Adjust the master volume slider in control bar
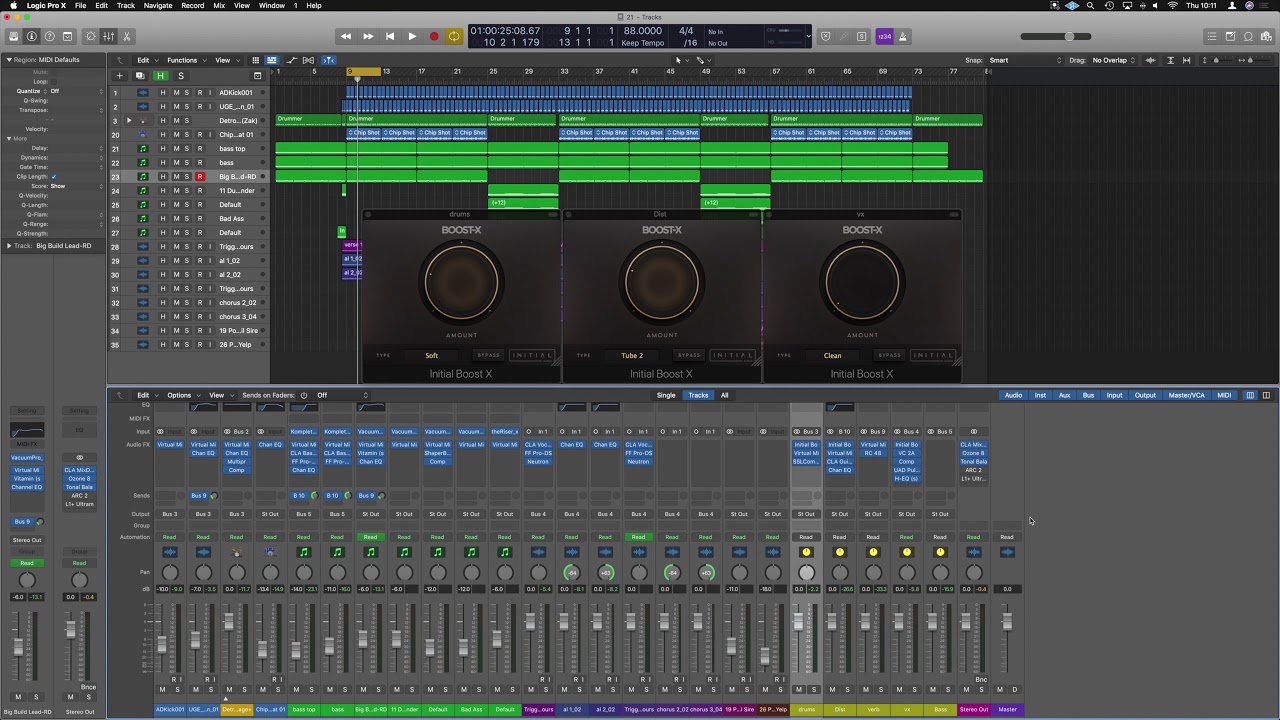This screenshot has width=1280, height=720. (1069, 37)
